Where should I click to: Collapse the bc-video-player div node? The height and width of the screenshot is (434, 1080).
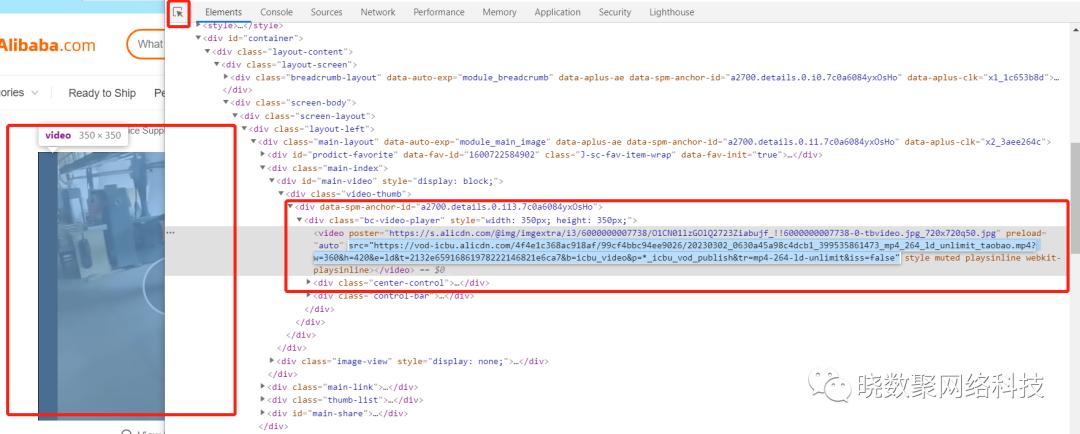click(300, 220)
